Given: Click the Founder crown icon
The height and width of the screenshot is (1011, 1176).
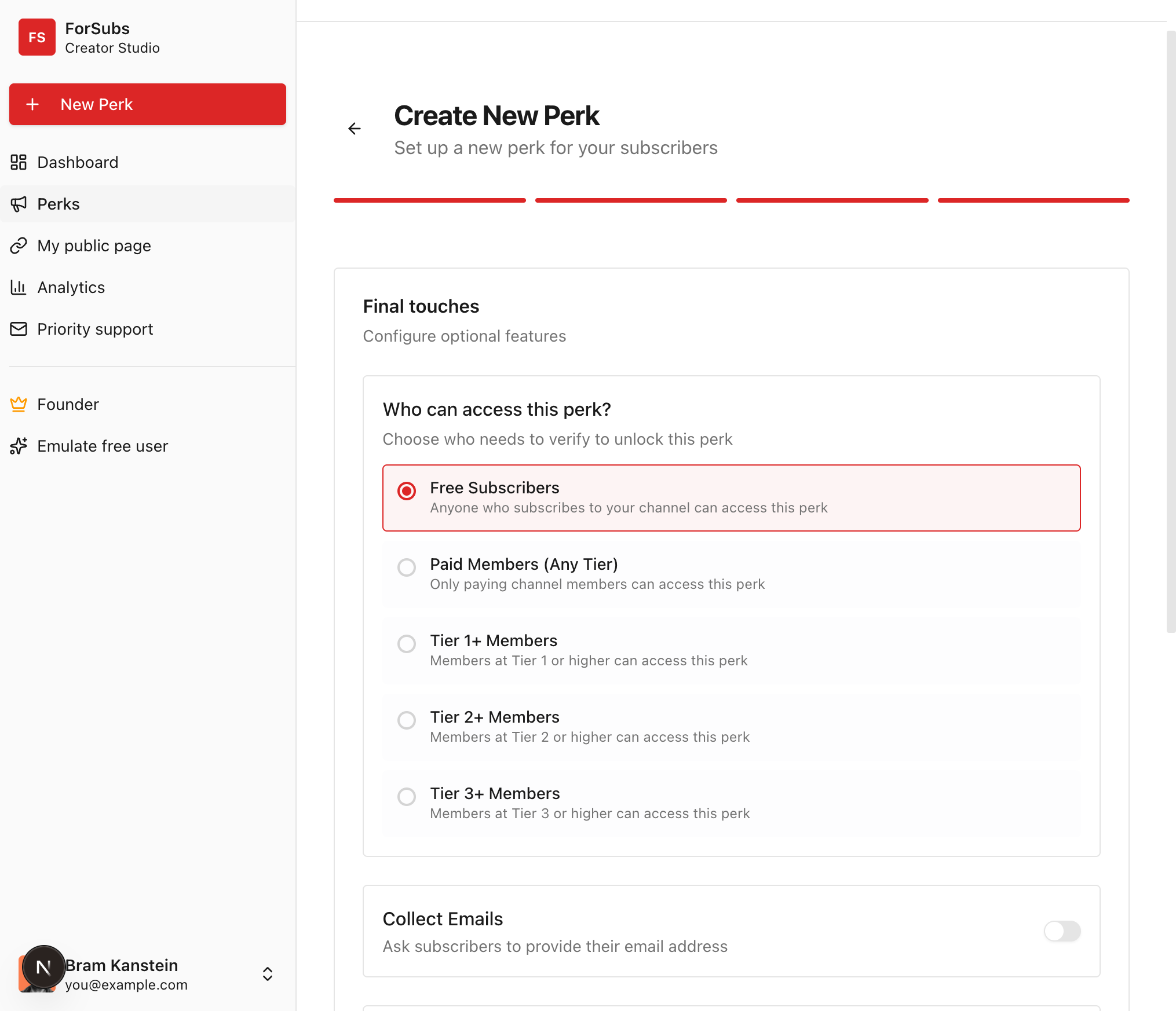Looking at the screenshot, I should 19,404.
